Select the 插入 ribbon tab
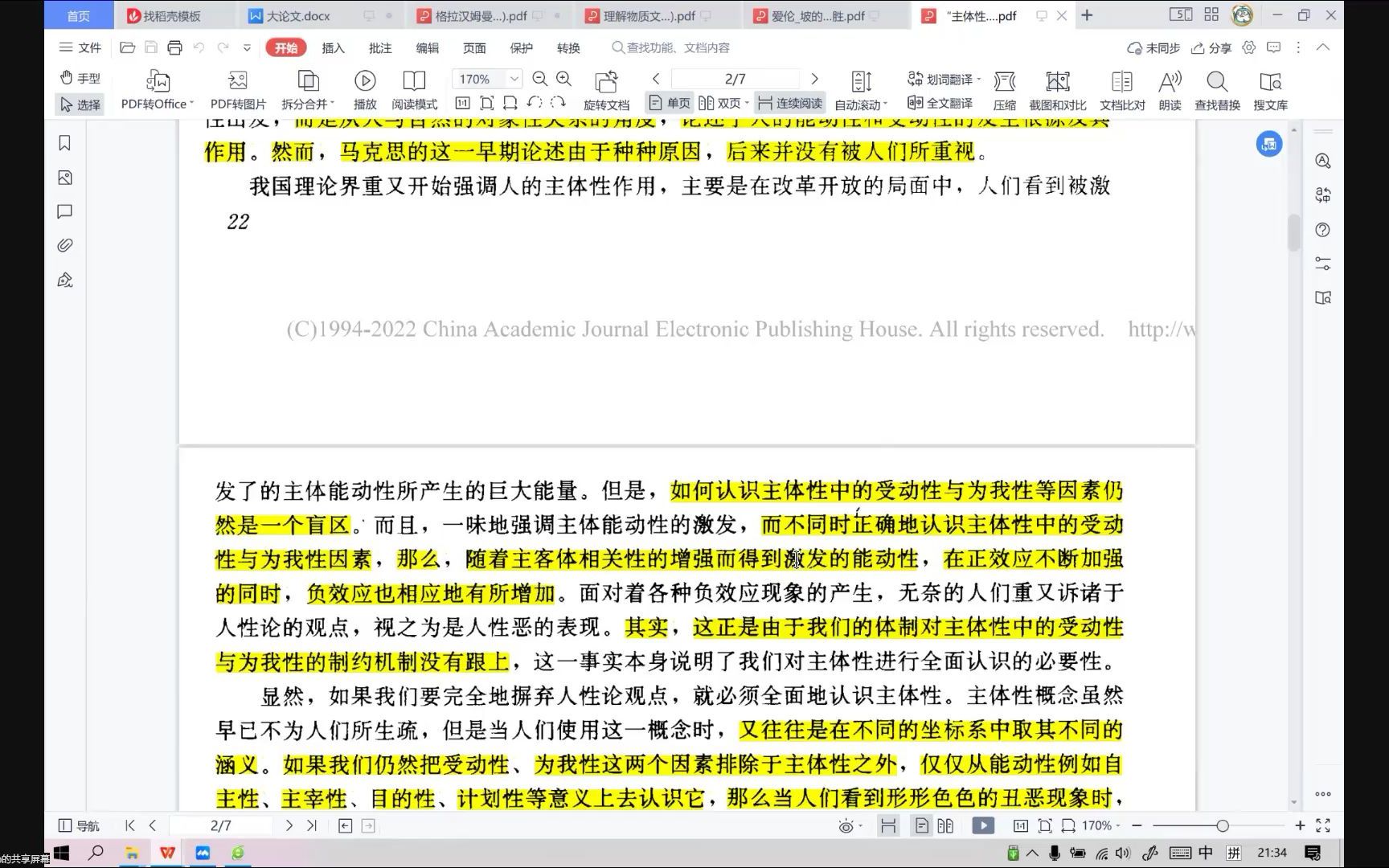 click(333, 47)
